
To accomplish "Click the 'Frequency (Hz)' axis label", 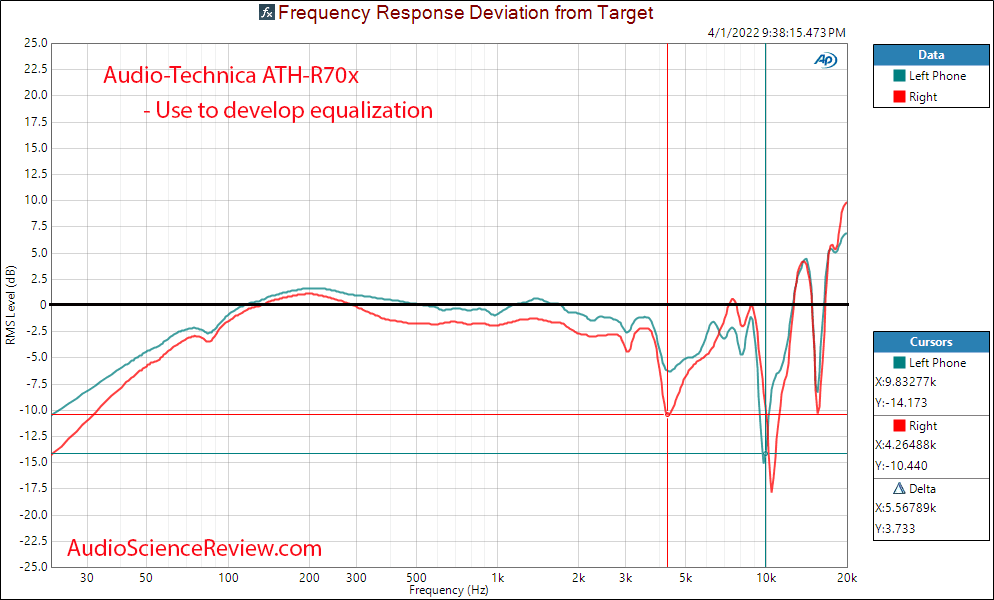I will 449,590.
